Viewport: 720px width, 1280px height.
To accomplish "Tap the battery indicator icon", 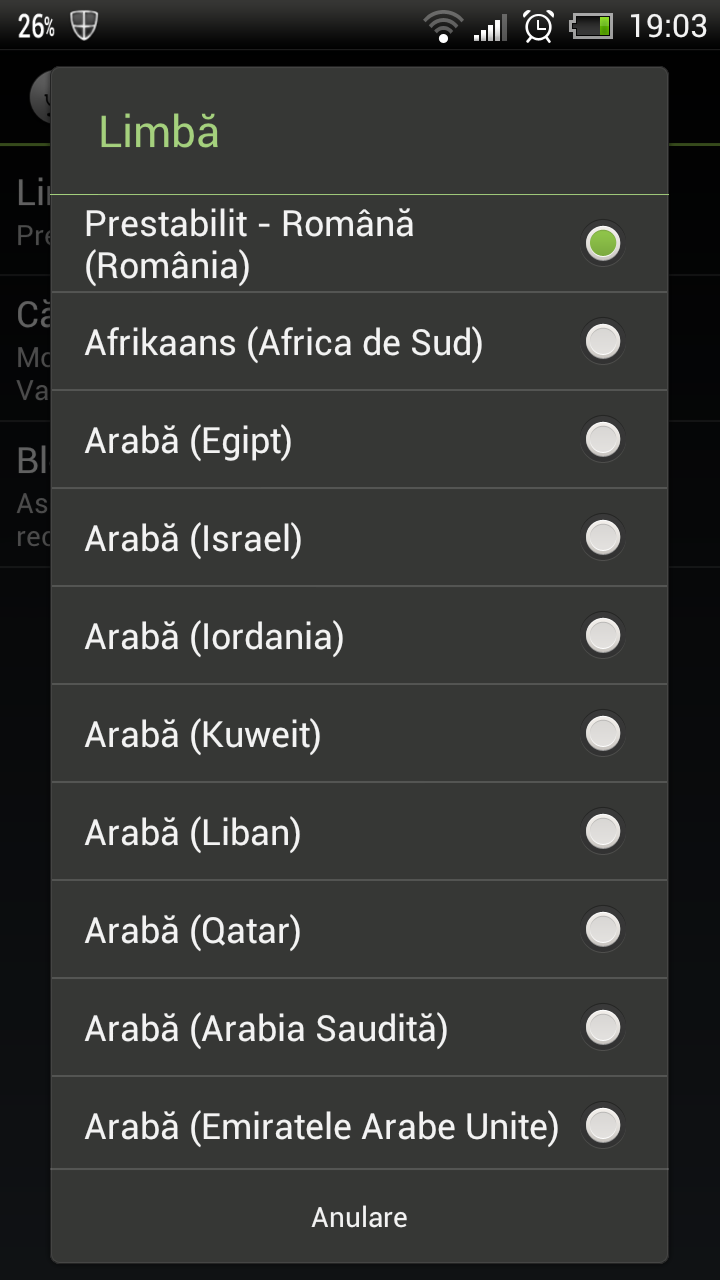I will (591, 26).
